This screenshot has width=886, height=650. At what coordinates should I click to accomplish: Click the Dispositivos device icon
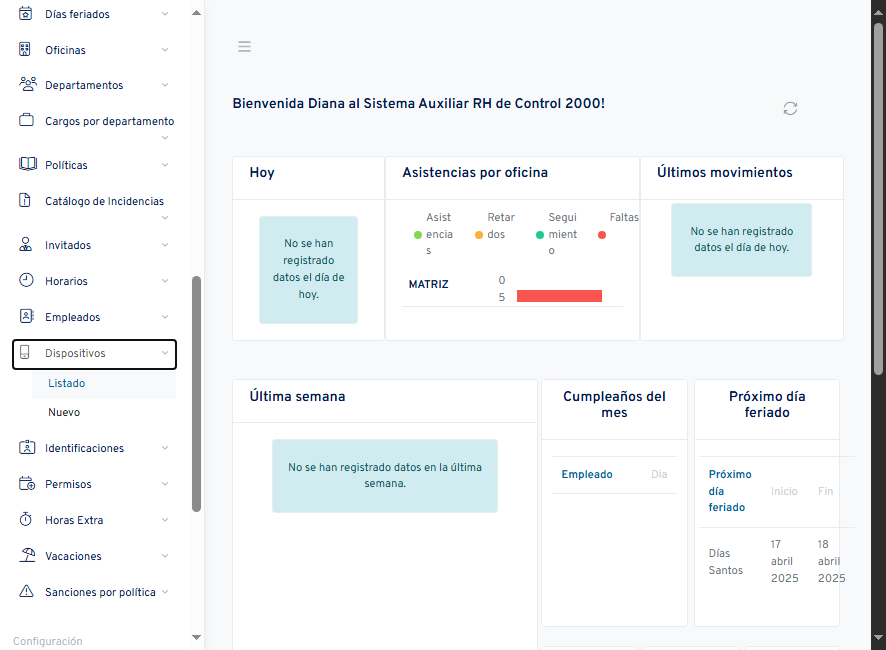click(24, 352)
